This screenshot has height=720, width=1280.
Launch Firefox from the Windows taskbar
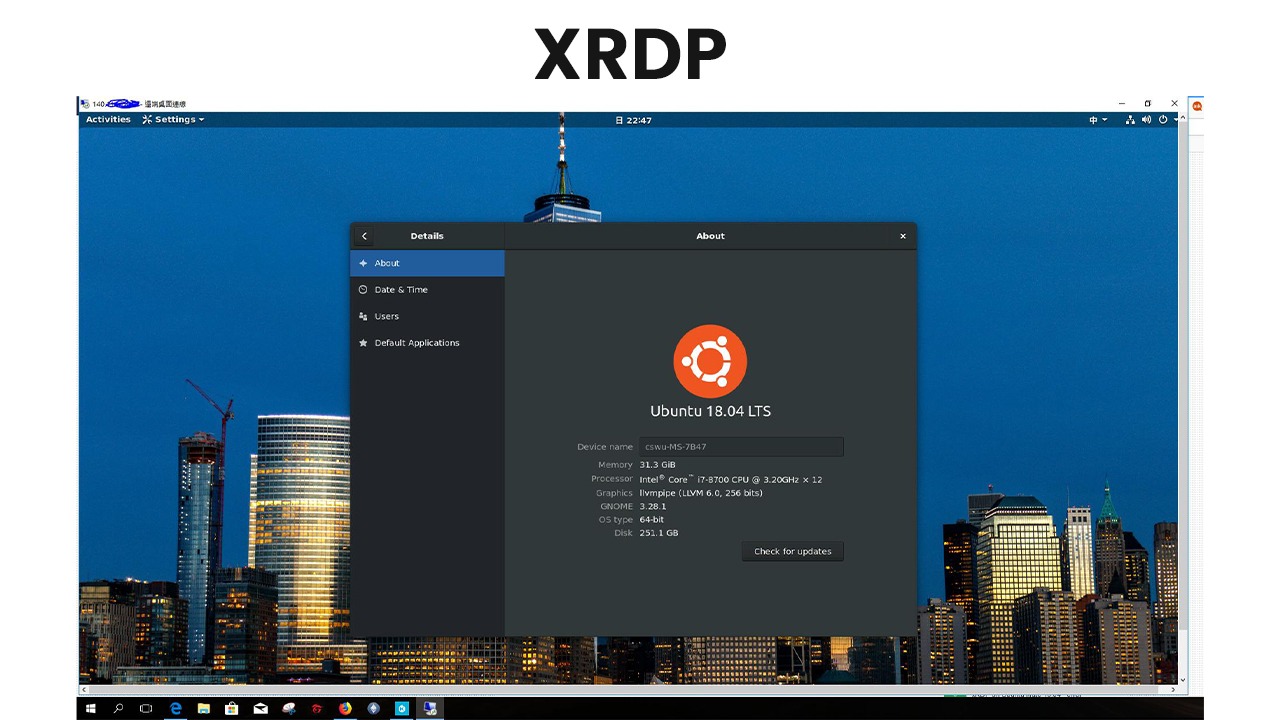(x=345, y=708)
